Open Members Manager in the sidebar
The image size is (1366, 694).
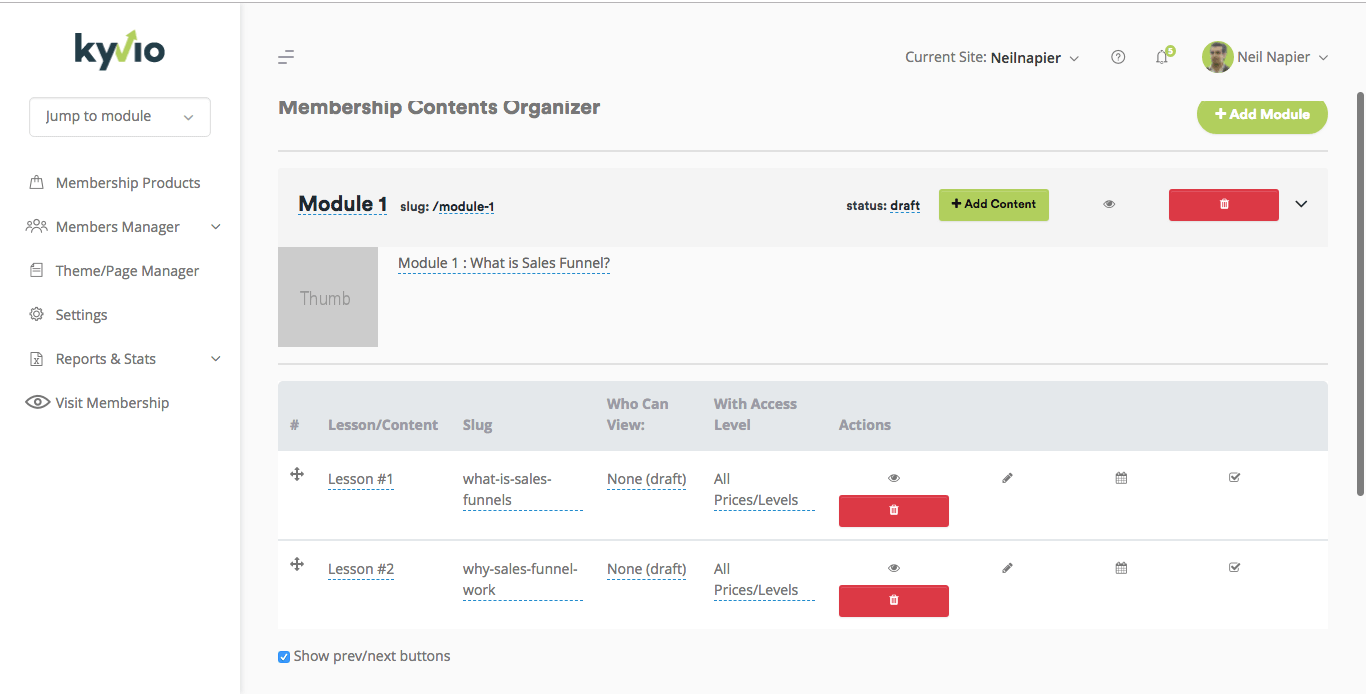(118, 227)
